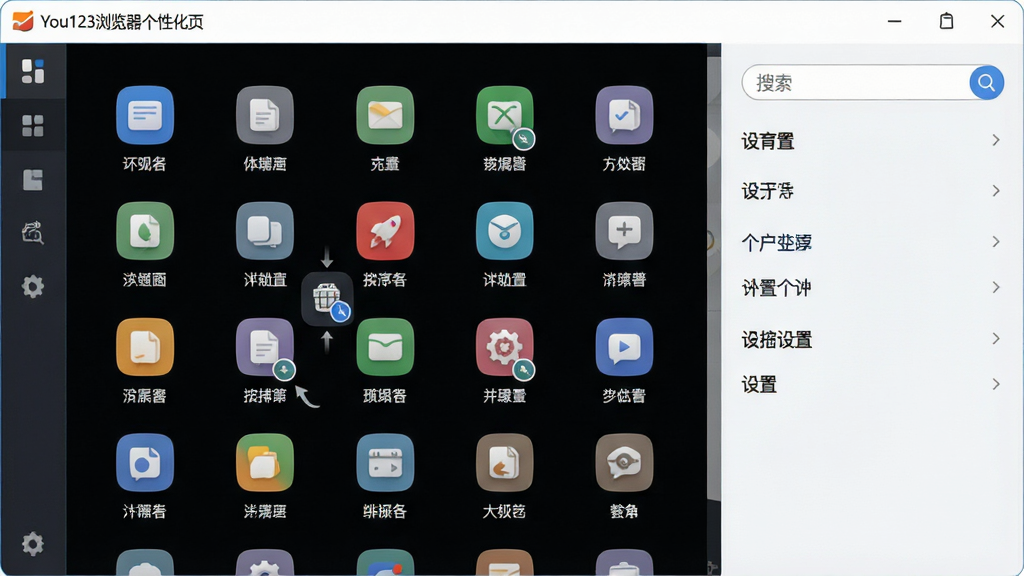Image resolution: width=1024 pixels, height=576 pixels.
Task: Open the gear icon at sidebar bottom
Action: pyautogui.click(x=33, y=543)
